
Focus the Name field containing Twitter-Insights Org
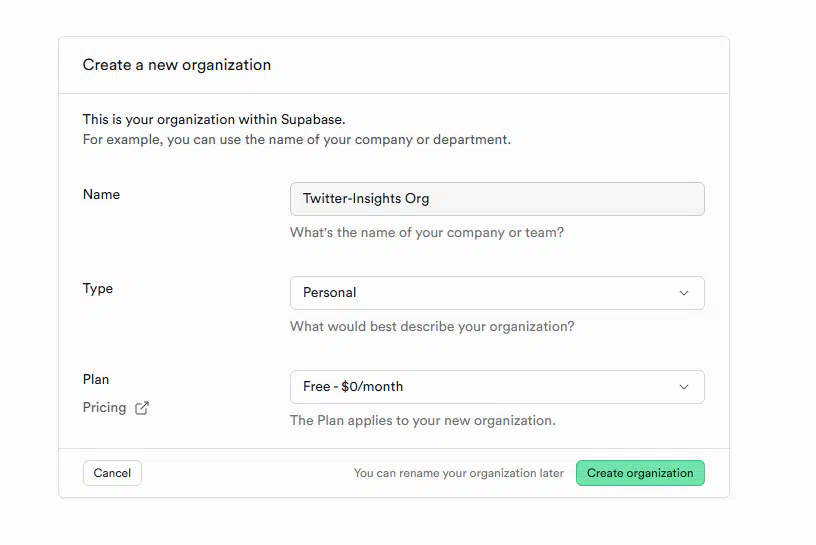point(497,199)
